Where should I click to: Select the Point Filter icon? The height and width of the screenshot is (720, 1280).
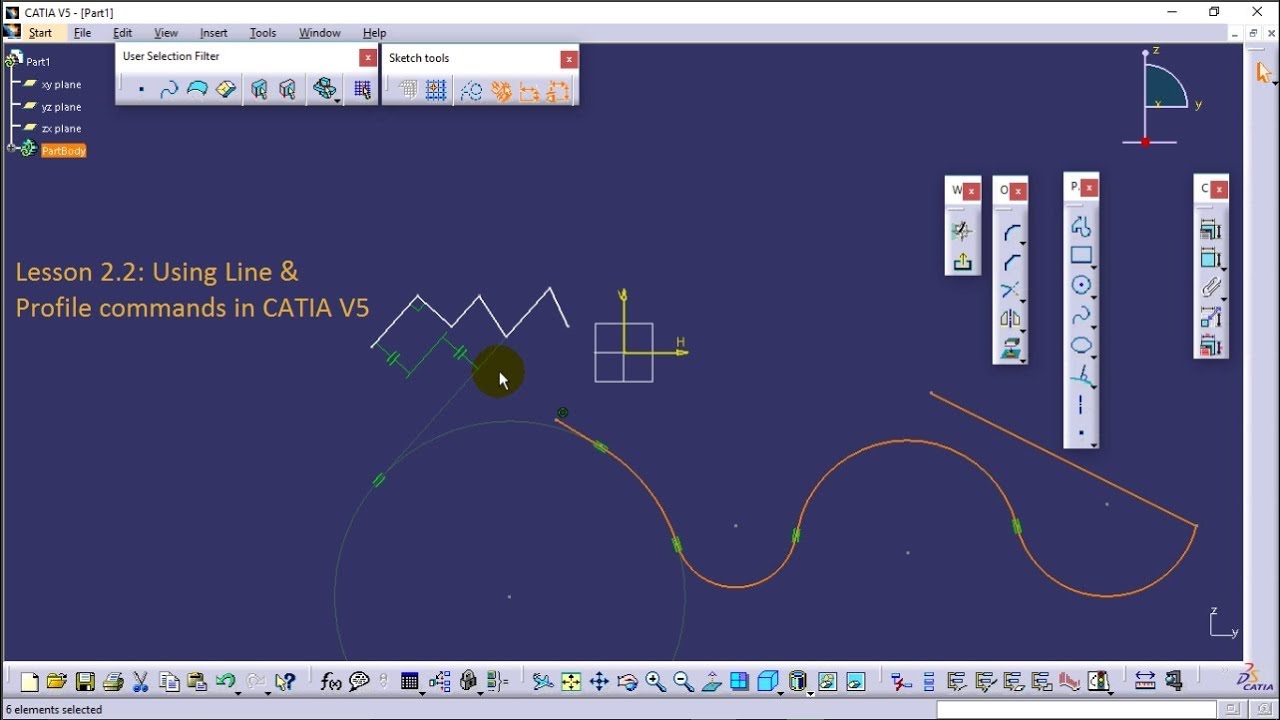141,90
